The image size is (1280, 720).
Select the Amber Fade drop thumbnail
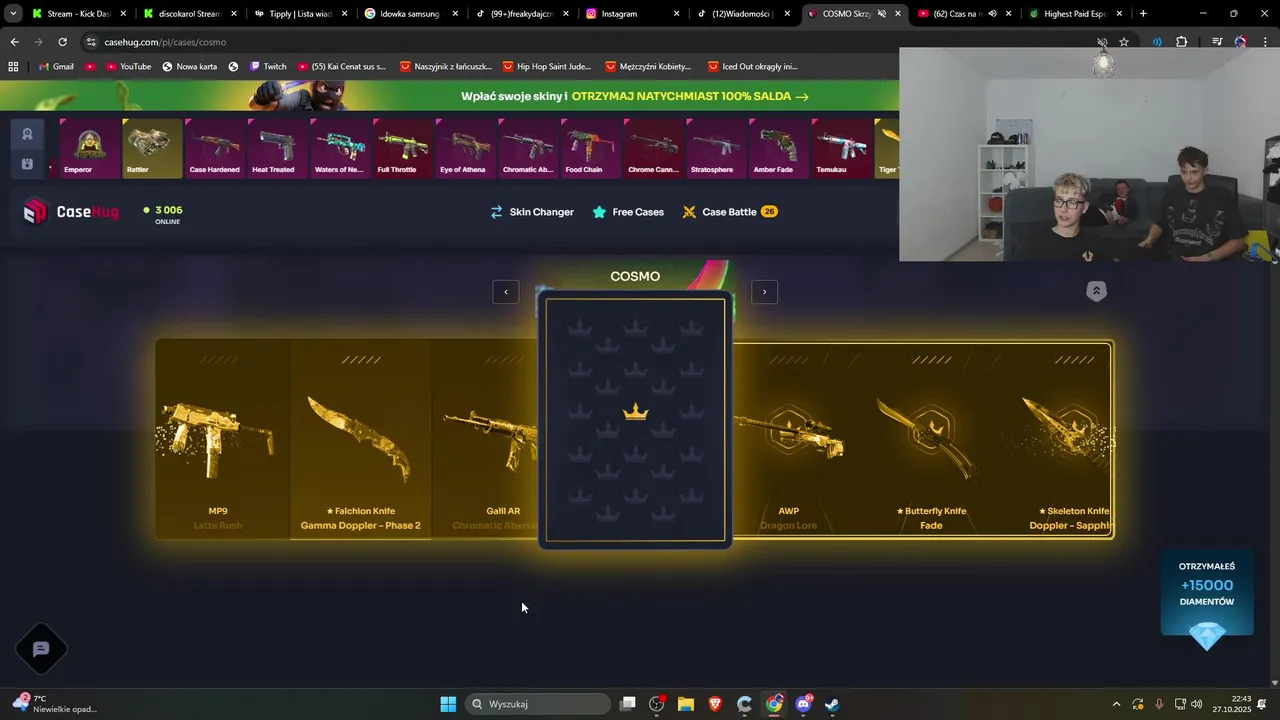point(779,148)
